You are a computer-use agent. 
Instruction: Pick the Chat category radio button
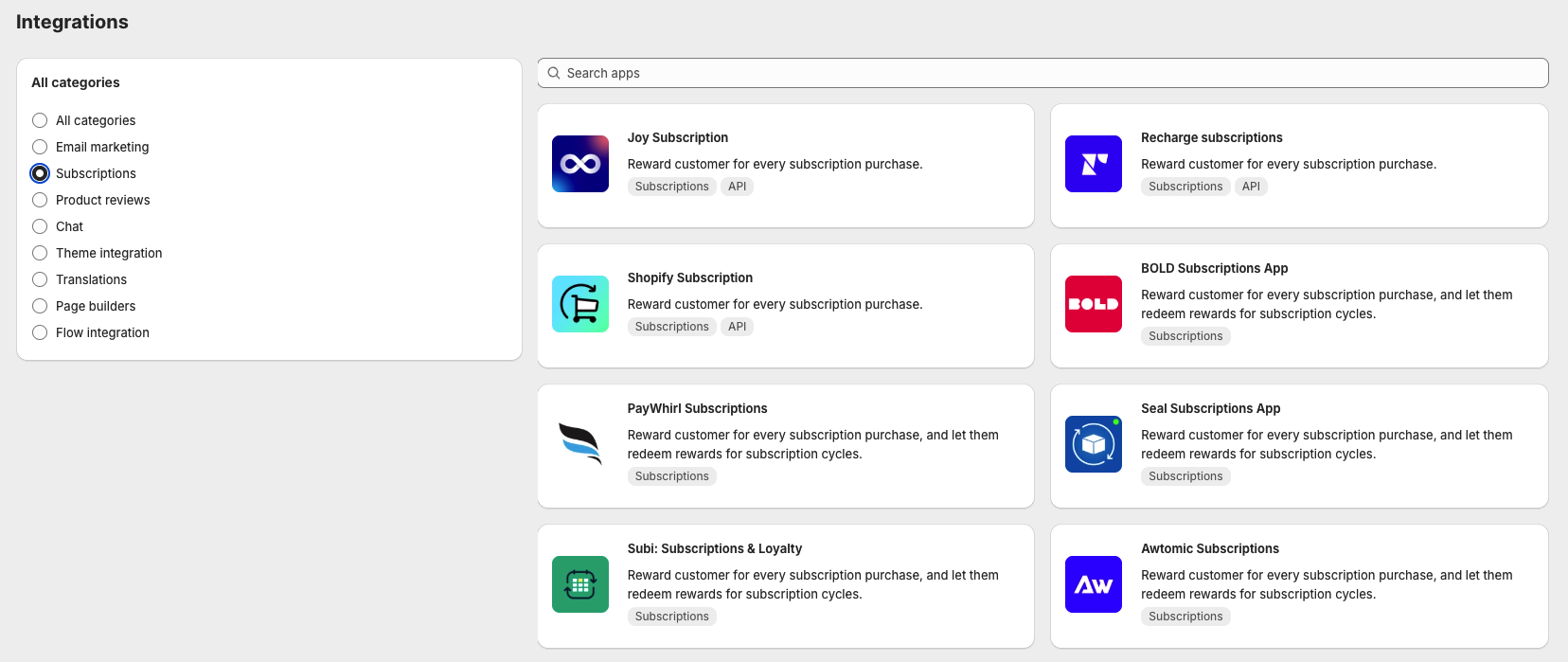[x=40, y=226]
